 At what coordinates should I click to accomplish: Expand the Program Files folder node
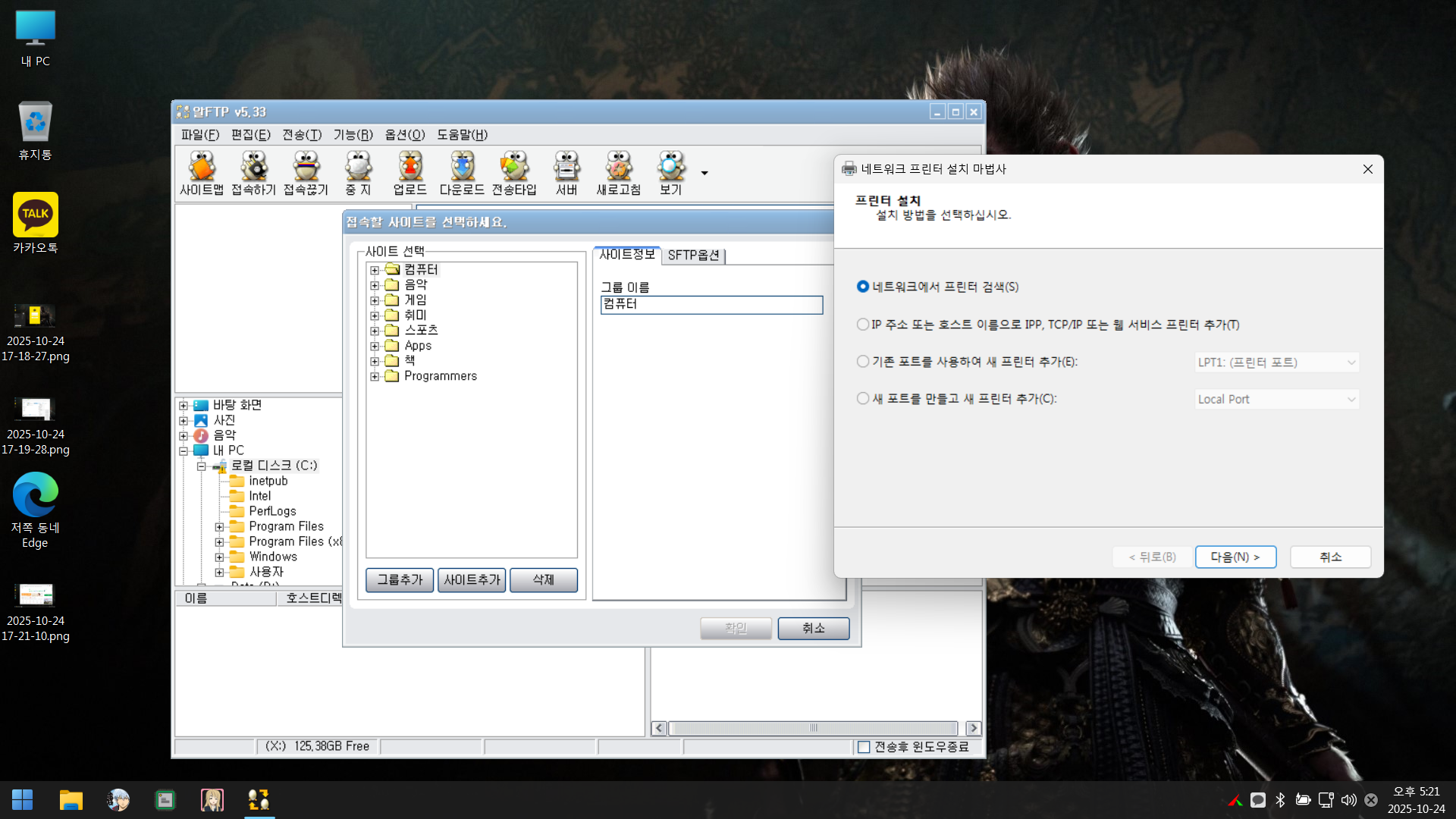tap(219, 526)
